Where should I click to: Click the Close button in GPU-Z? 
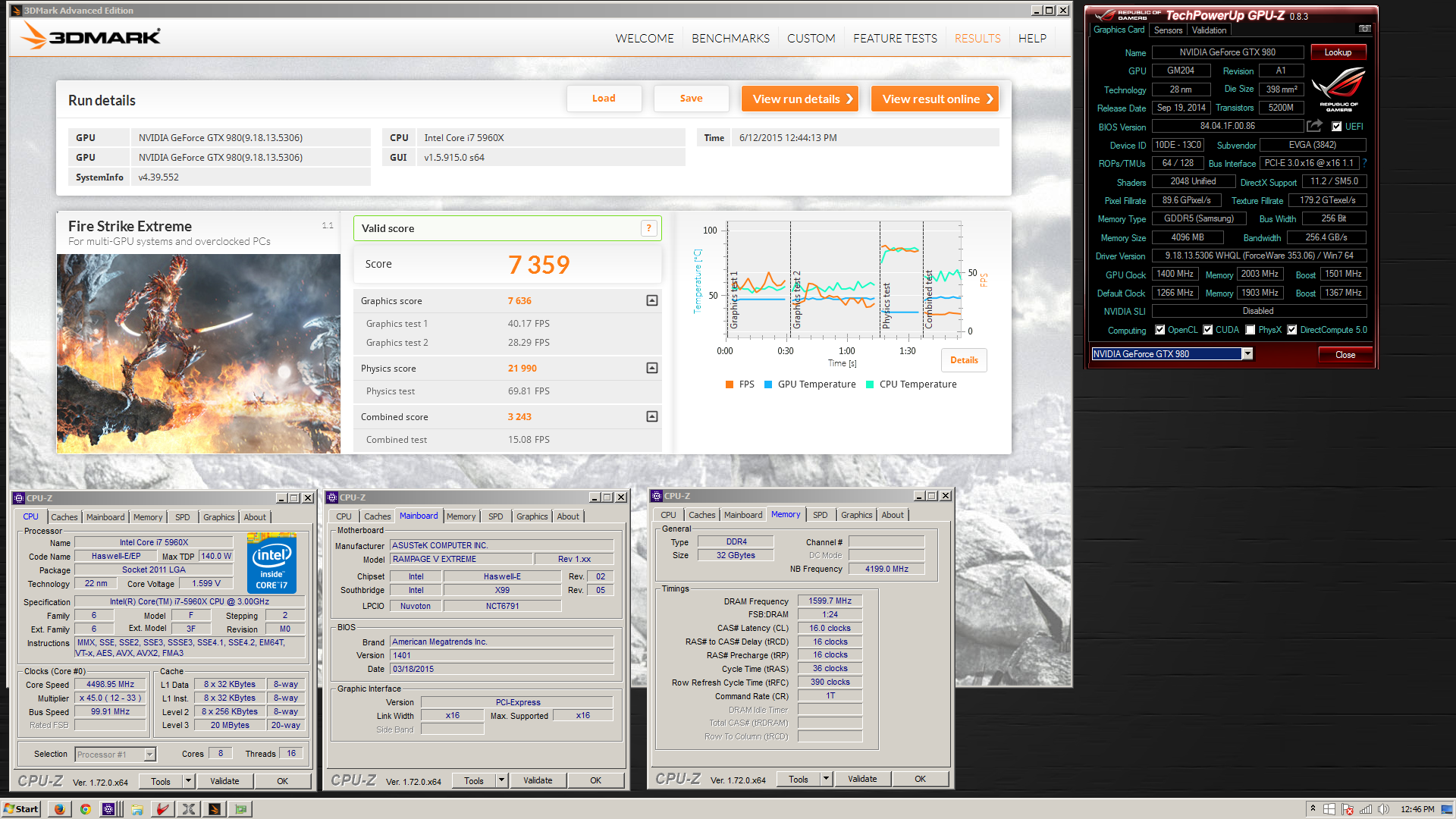(x=1345, y=355)
